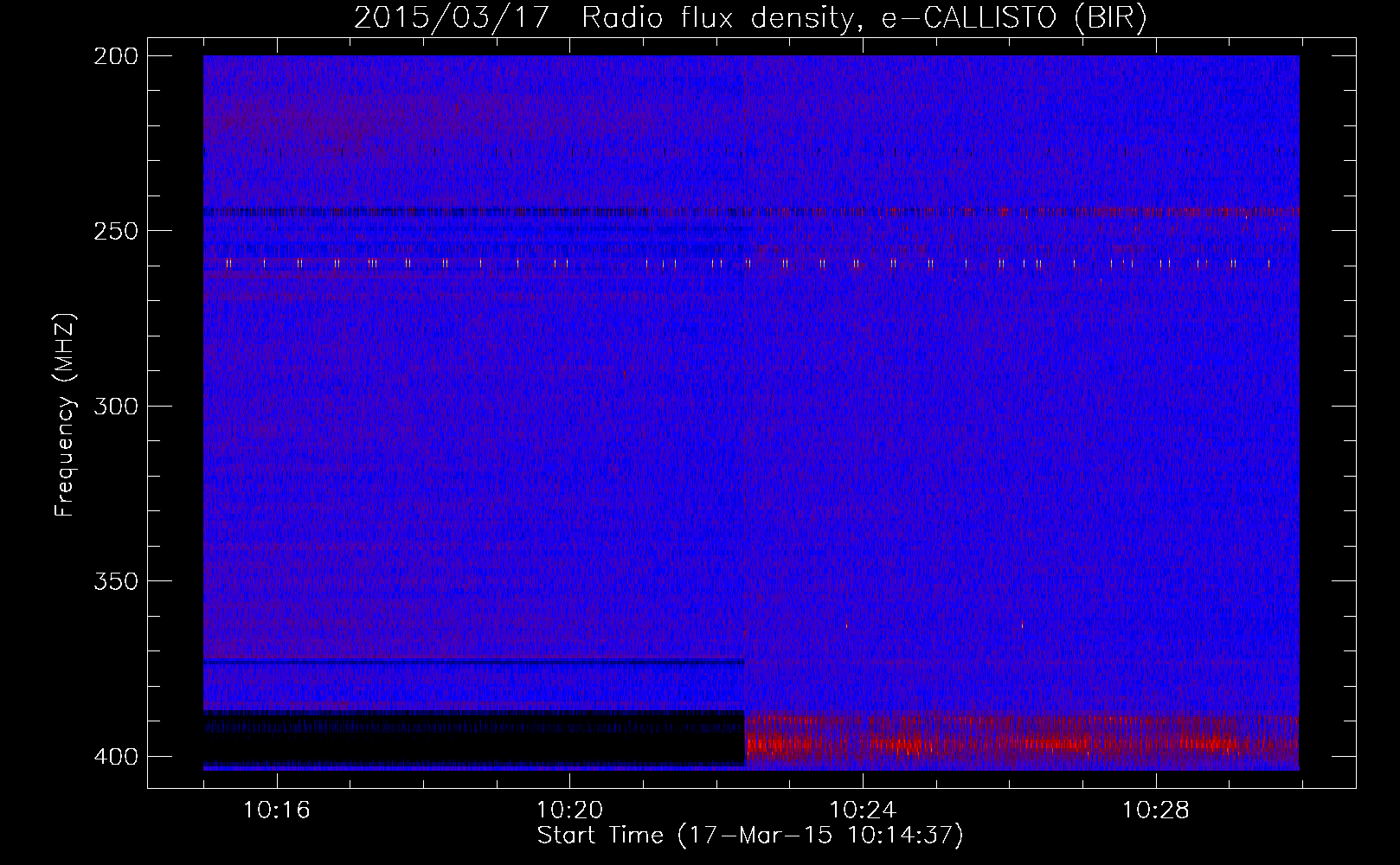This screenshot has height=865, width=1400.
Task: Select the 250 frequency tick label
Action: (x=116, y=231)
